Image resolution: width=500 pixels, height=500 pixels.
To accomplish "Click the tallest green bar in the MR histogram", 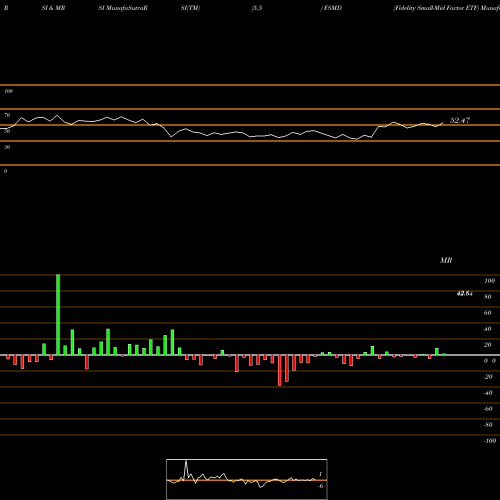I will coord(58,315).
